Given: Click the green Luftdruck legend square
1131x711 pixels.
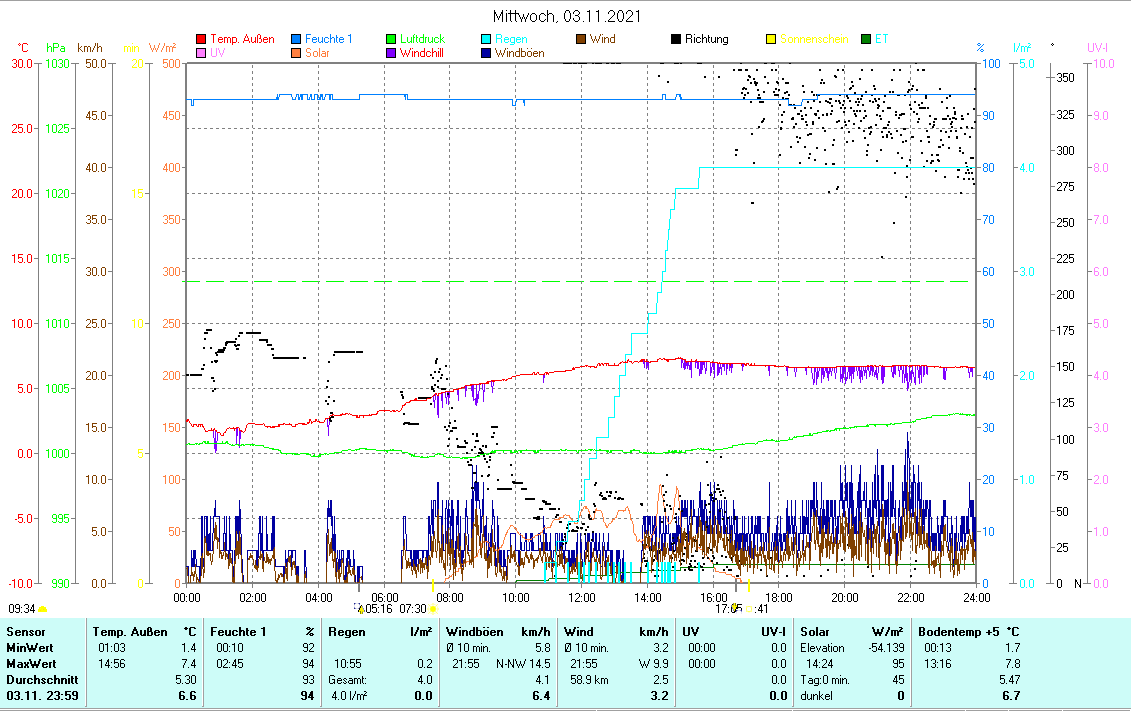Looking at the screenshot, I should [392, 40].
